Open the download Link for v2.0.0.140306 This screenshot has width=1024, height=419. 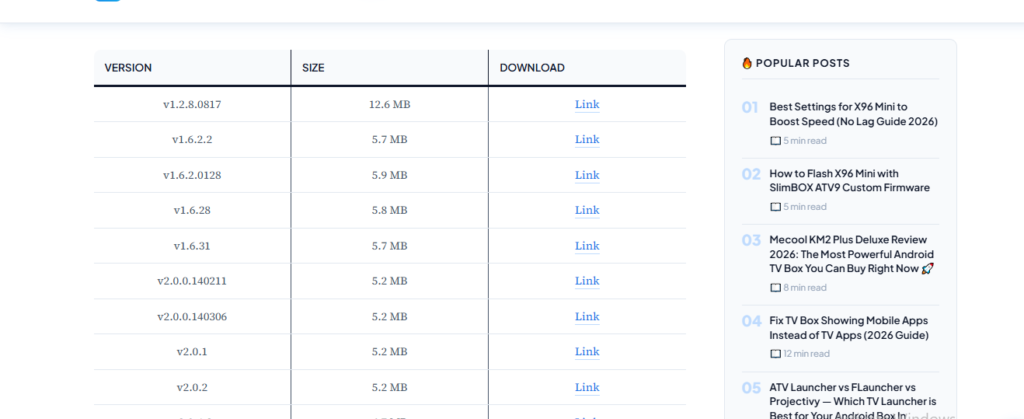(587, 317)
